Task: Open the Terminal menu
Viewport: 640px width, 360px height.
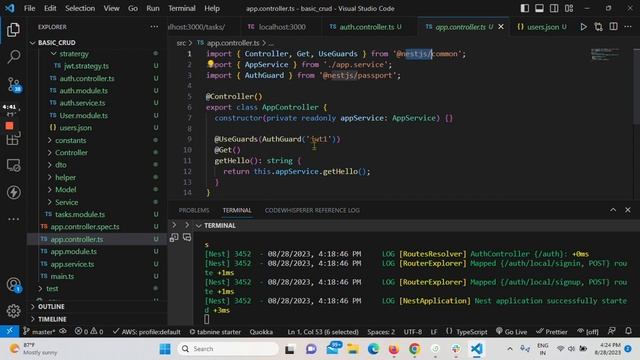Action: pyautogui.click(x=182, y=8)
